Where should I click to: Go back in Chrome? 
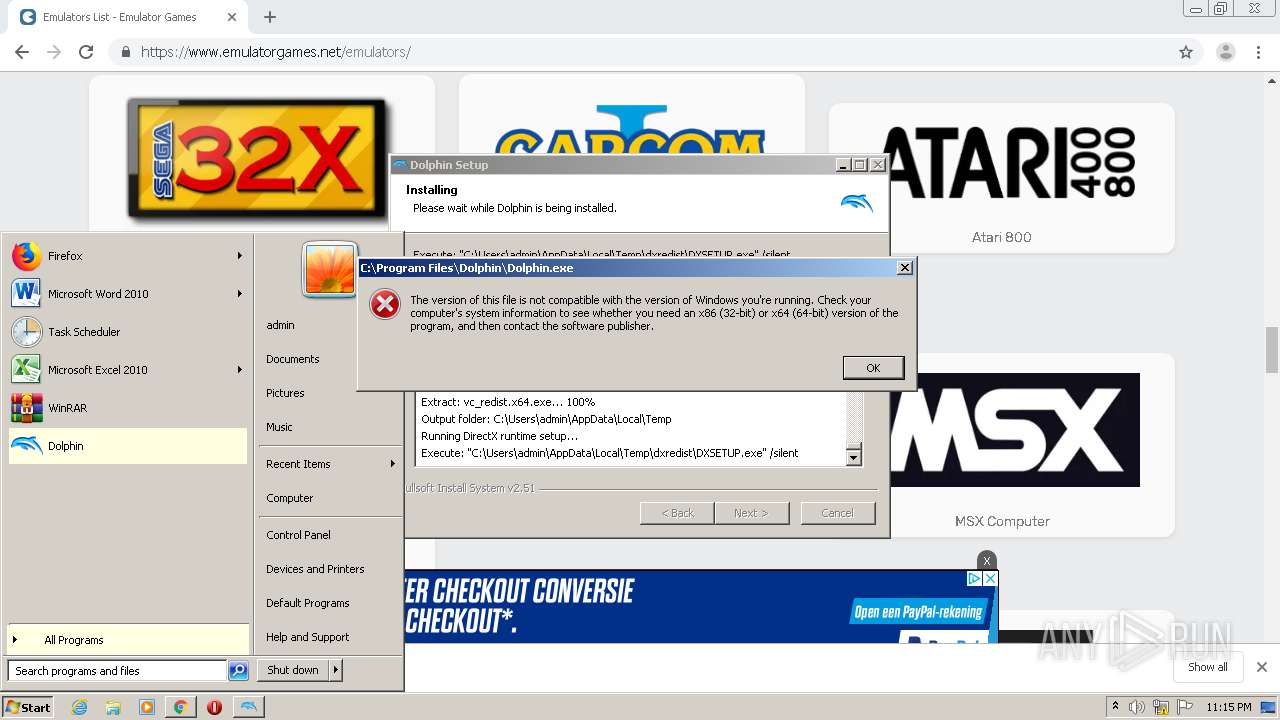[x=22, y=52]
